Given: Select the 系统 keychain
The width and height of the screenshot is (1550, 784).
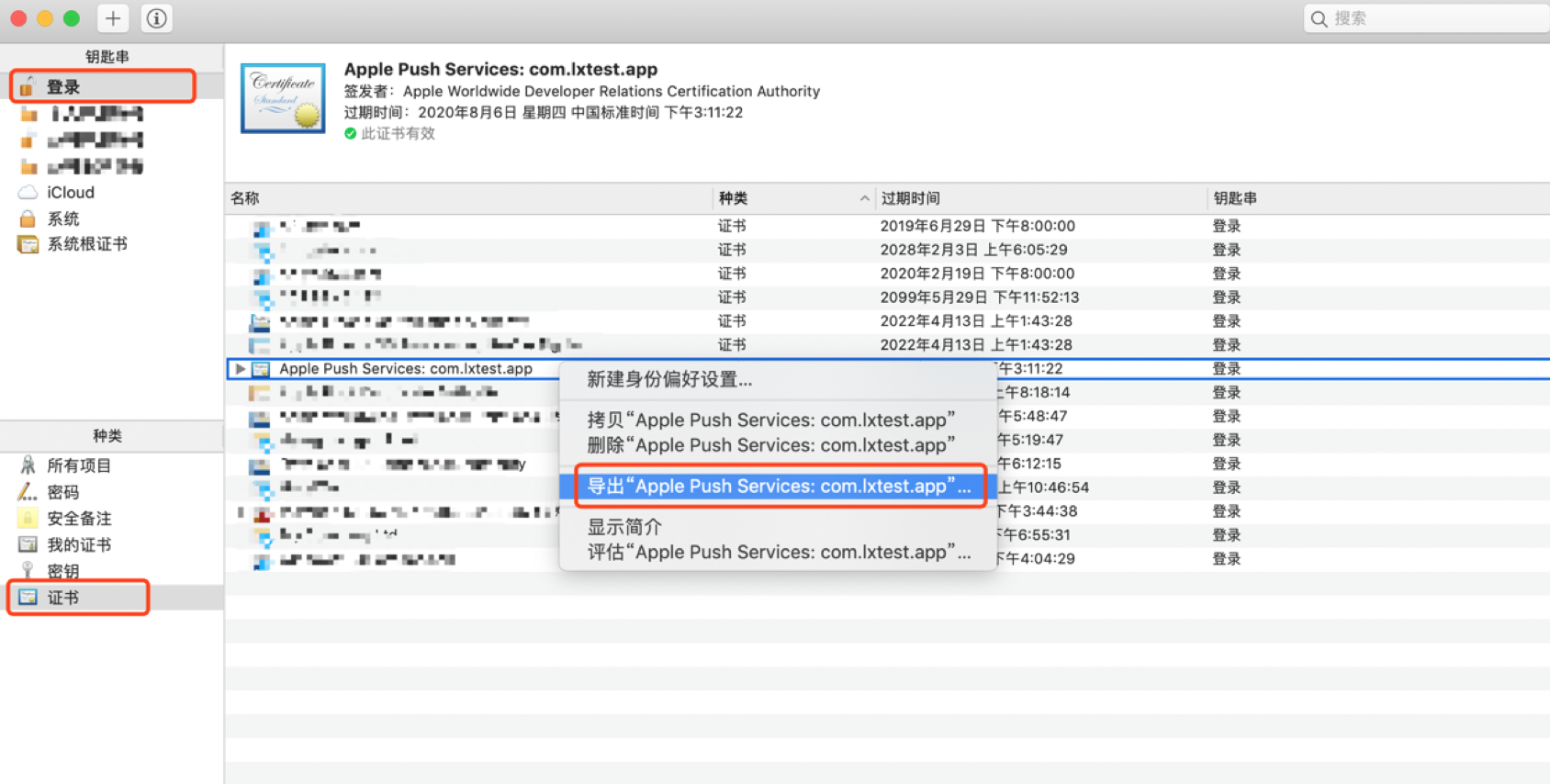Looking at the screenshot, I should (x=63, y=218).
